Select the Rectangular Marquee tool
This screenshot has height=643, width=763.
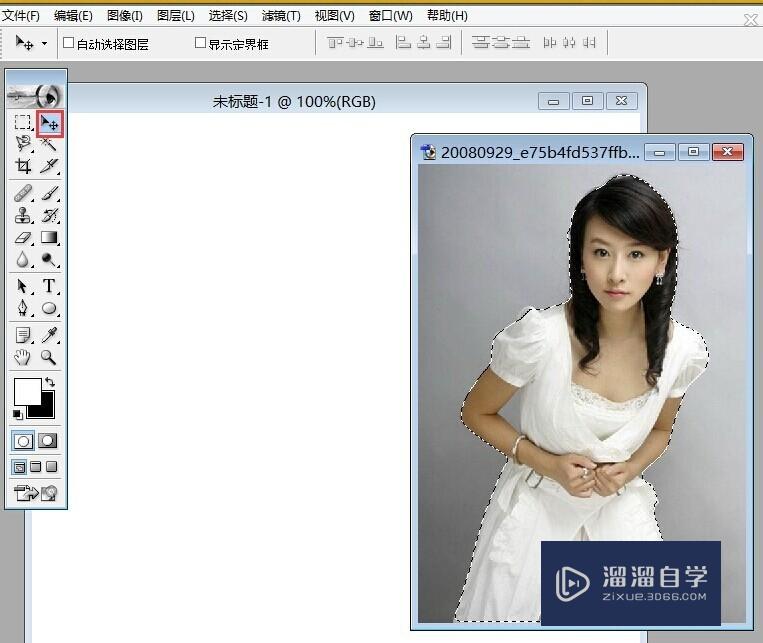click(22, 122)
